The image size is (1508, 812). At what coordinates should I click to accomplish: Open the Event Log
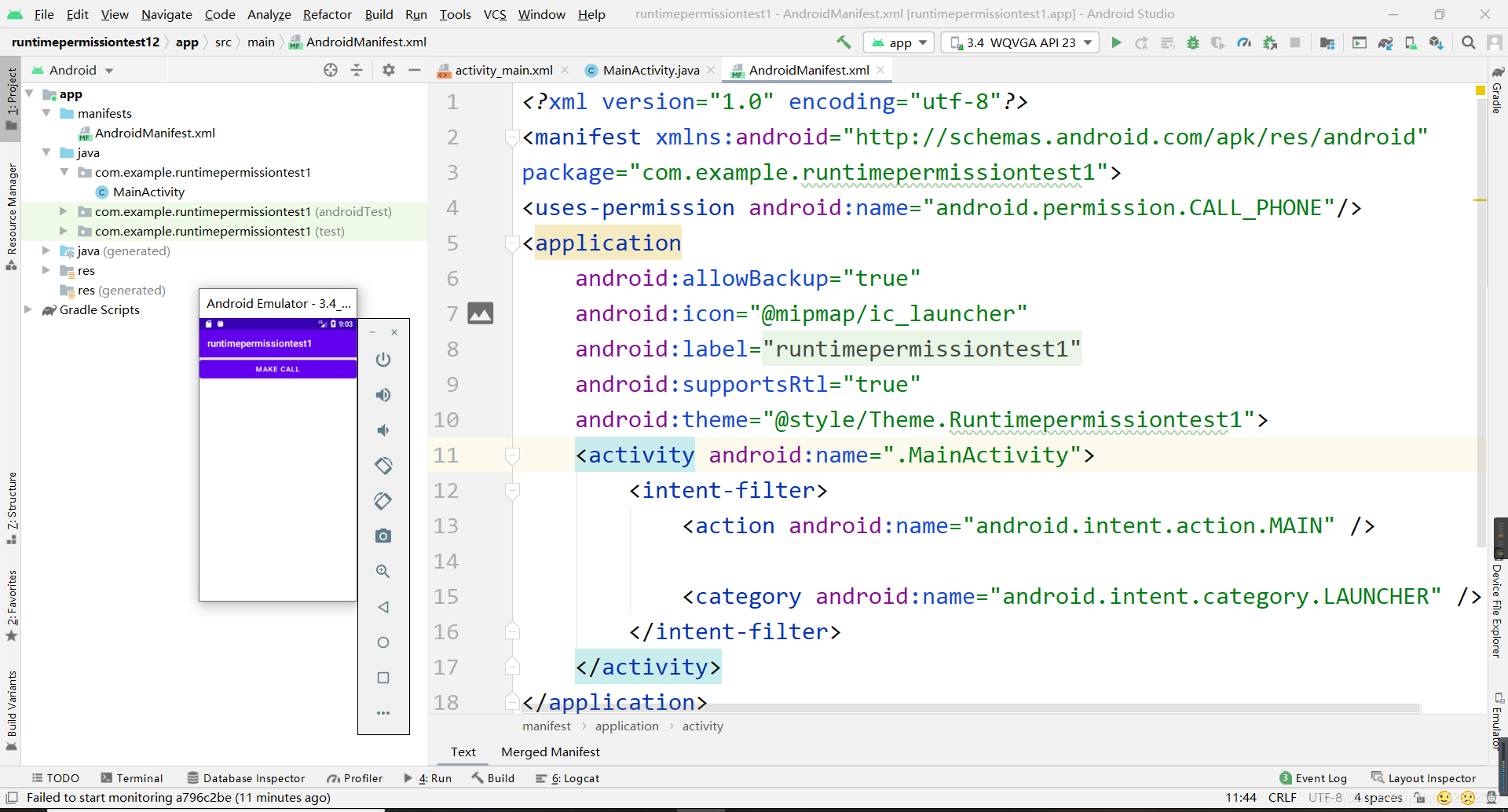[x=1313, y=778]
